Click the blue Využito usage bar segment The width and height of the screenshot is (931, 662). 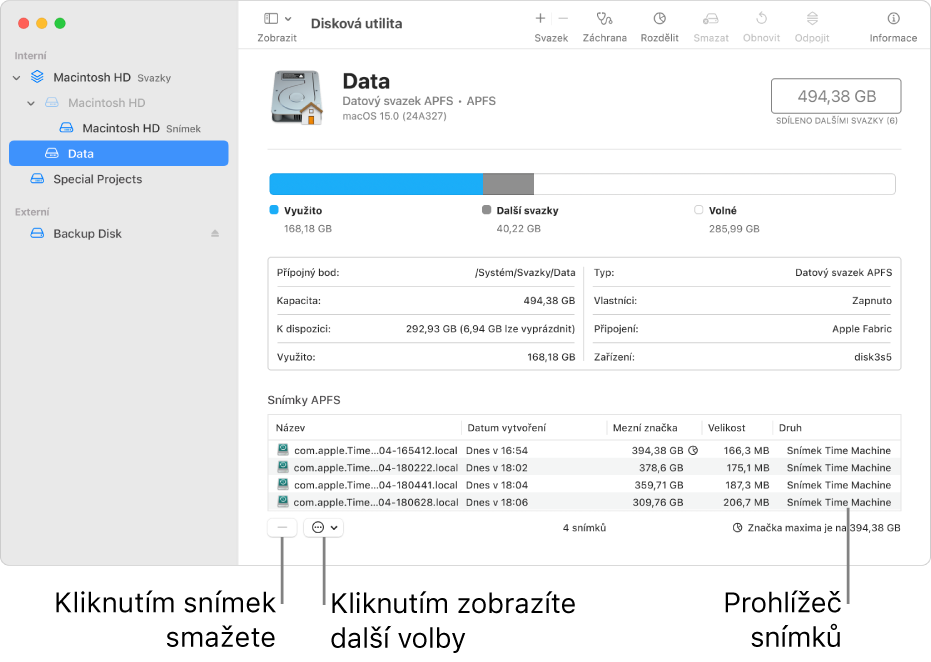(376, 184)
